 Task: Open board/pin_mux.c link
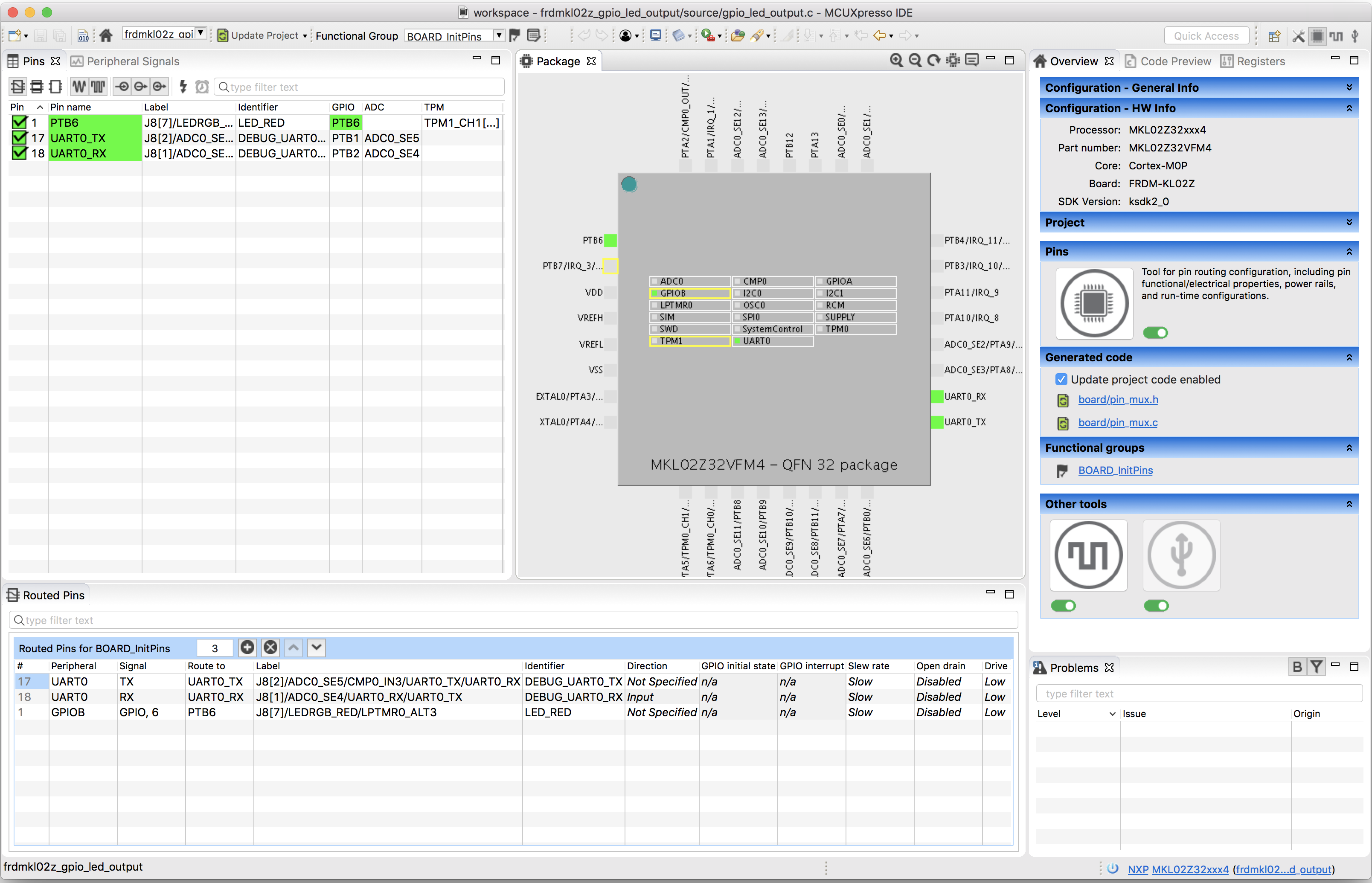point(1117,423)
